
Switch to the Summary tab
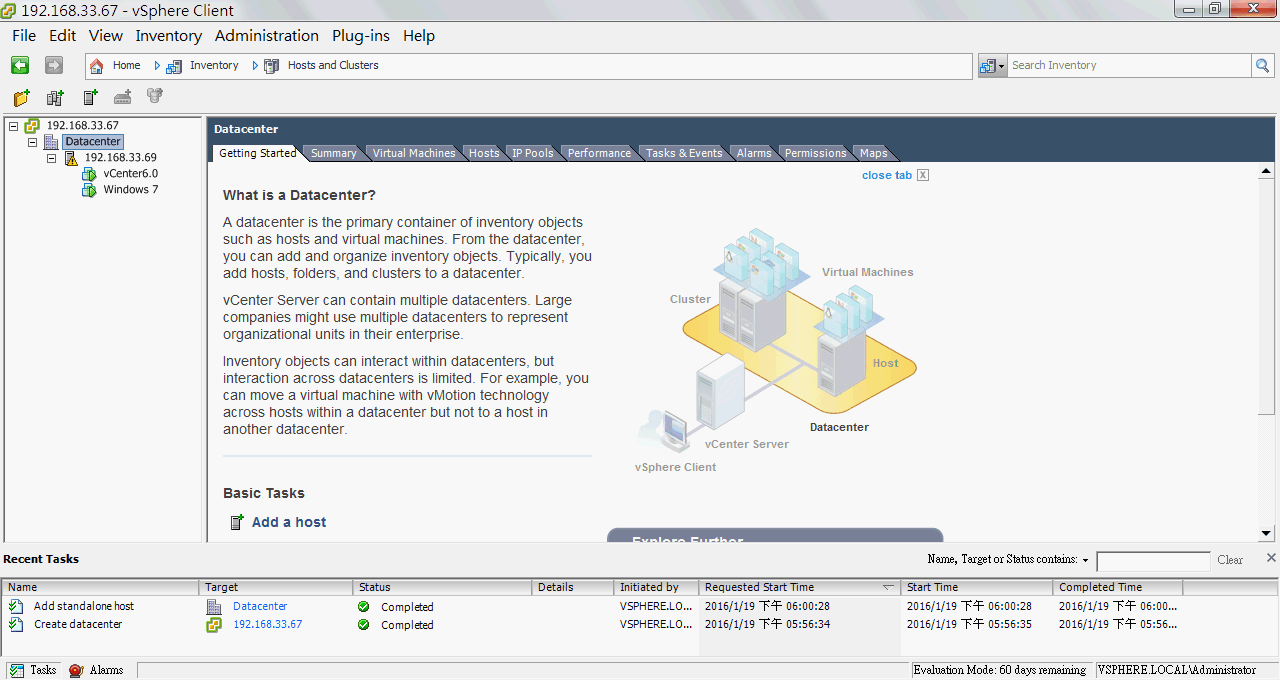[333, 153]
